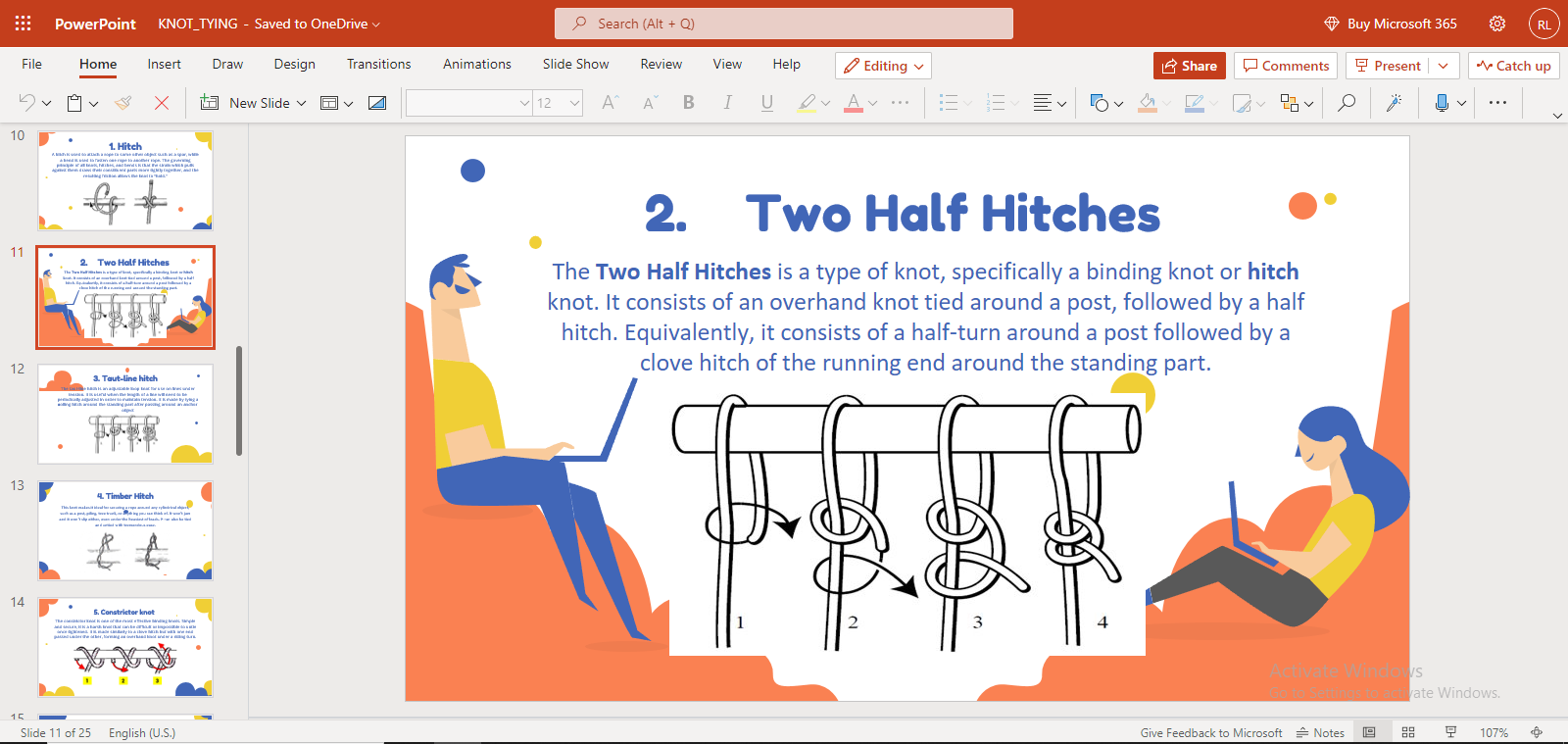Switch to the Draw tab
Screen dimensions: 1568x744
[x=227, y=65]
